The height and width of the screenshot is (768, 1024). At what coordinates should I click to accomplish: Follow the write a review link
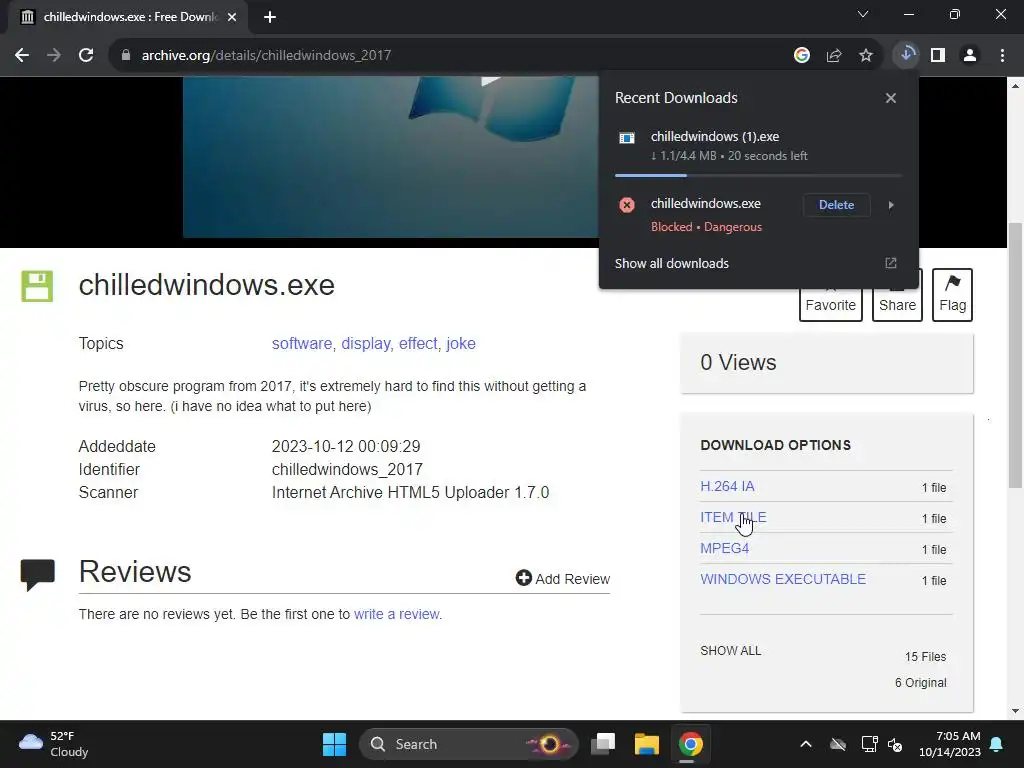(396, 615)
